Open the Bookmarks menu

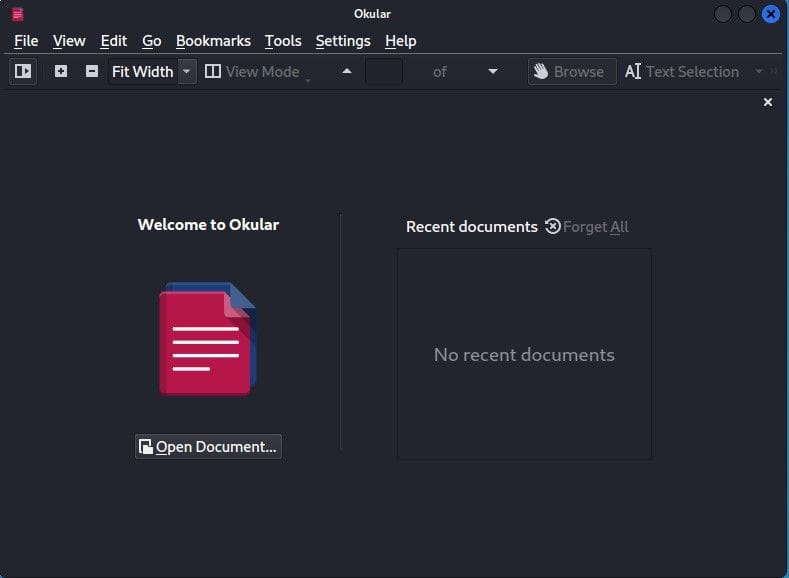tap(213, 41)
